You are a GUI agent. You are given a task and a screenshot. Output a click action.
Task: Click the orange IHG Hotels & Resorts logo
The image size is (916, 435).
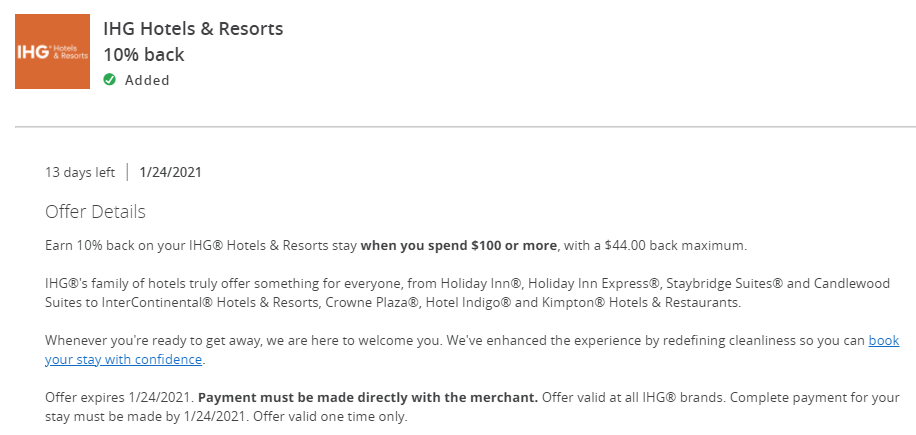(53, 51)
